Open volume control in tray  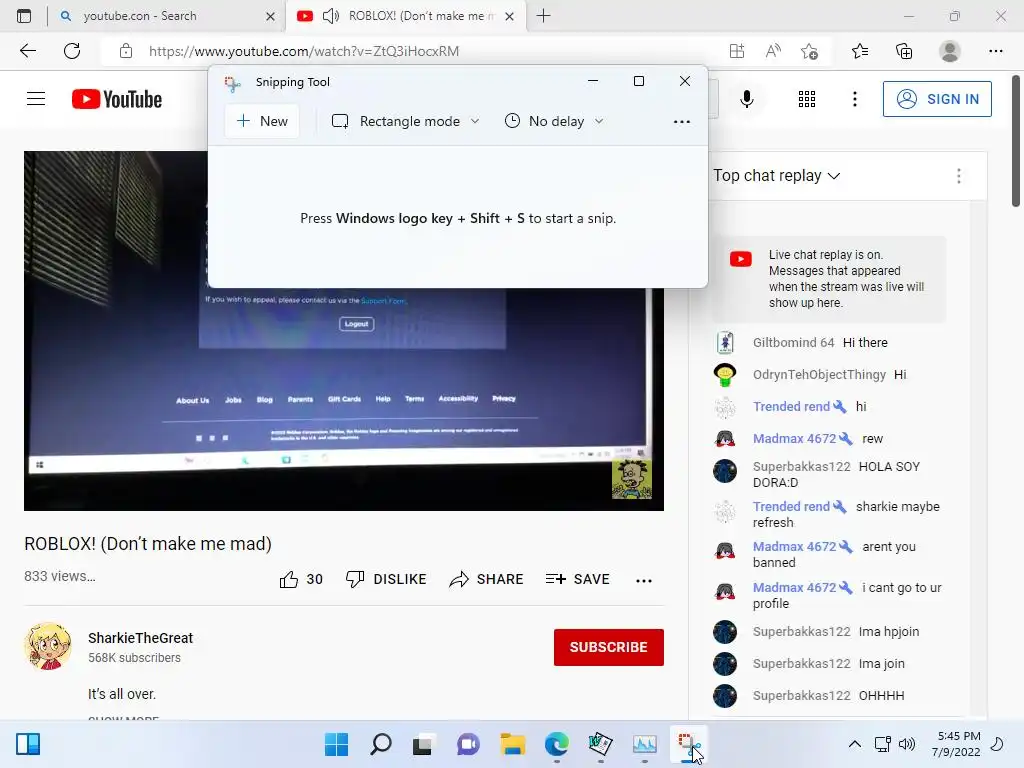[x=906, y=744]
